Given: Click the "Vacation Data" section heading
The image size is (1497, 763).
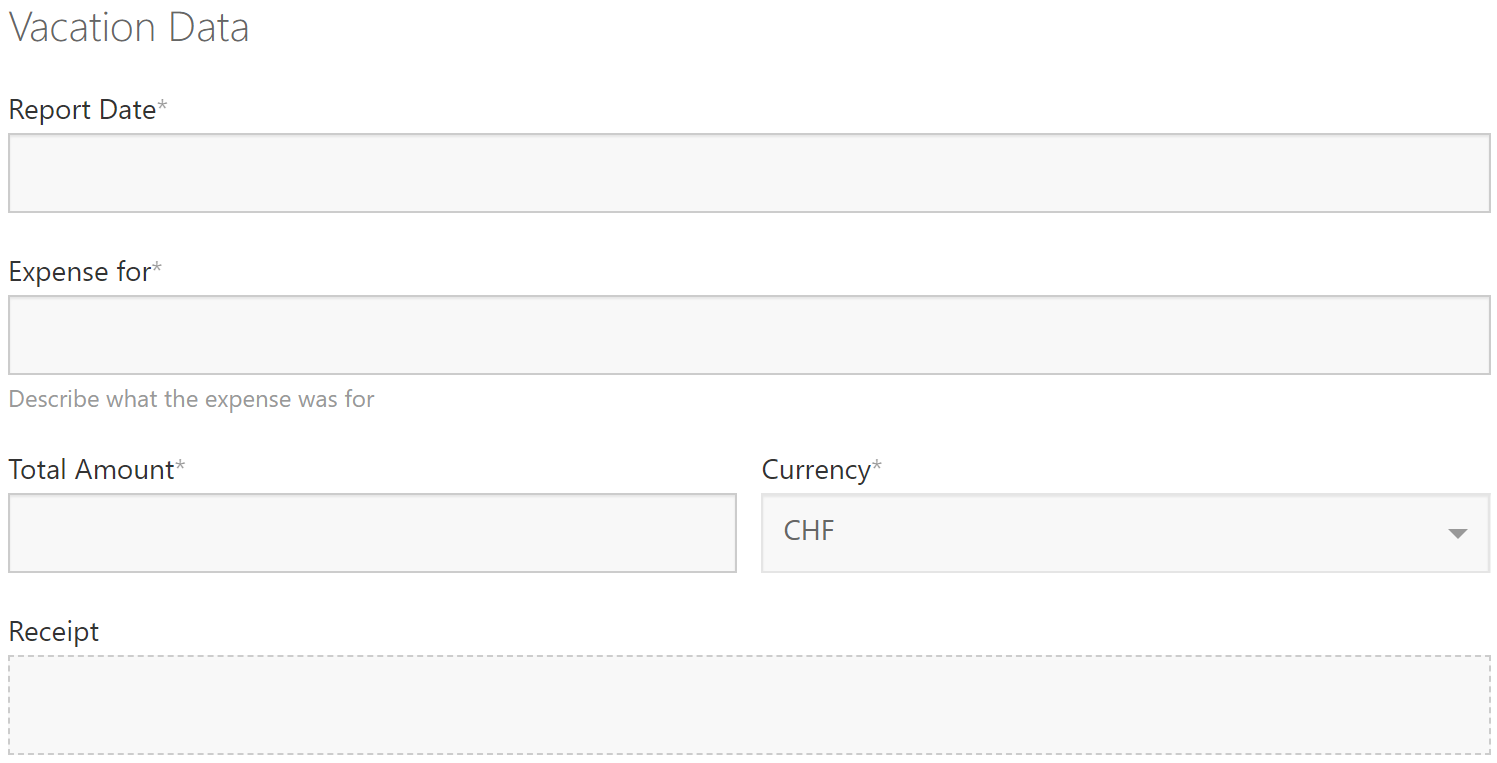Looking at the screenshot, I should (129, 27).
